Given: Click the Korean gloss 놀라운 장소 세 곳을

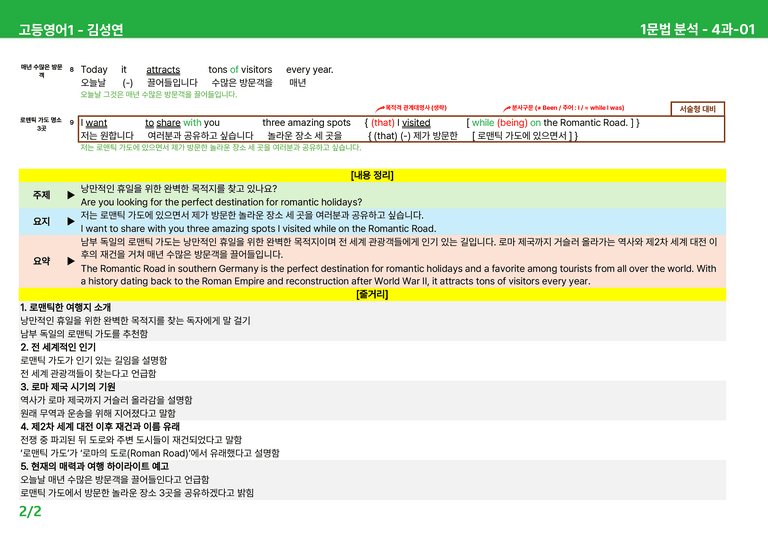Looking at the screenshot, I should [x=305, y=135].
